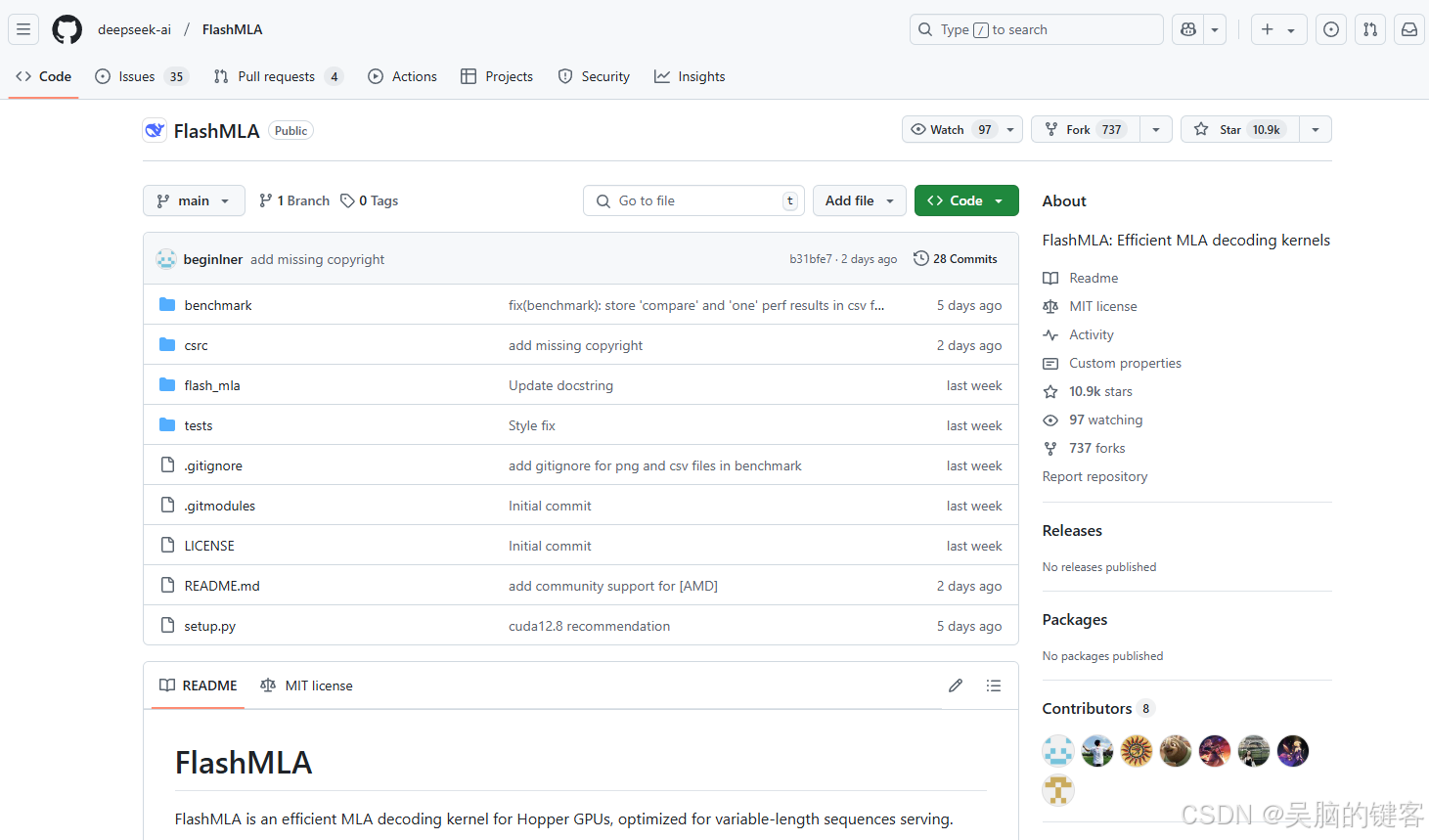
Task: Open the notifications inbox icon
Action: click(1409, 29)
